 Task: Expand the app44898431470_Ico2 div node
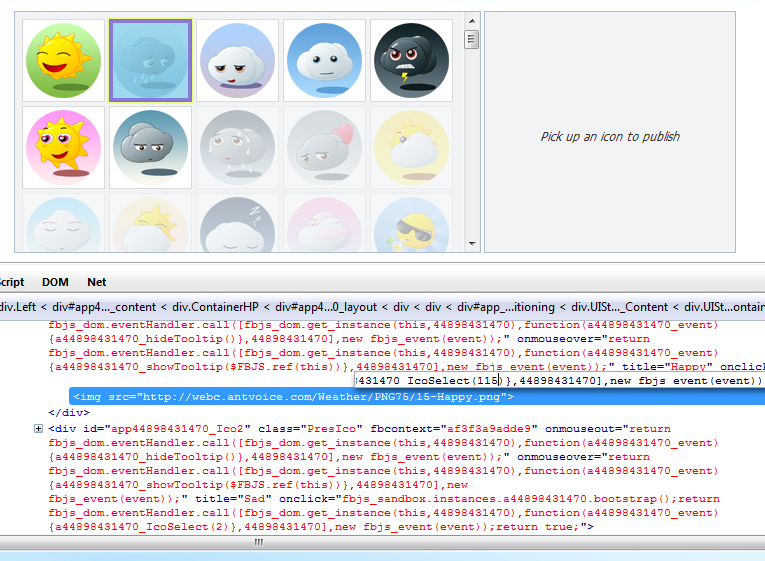click(38, 428)
